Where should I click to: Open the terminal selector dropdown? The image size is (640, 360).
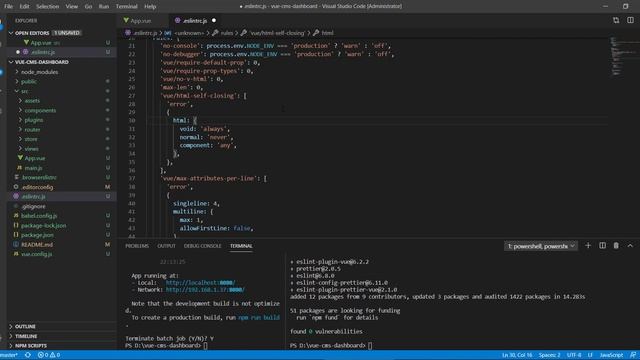541,246
